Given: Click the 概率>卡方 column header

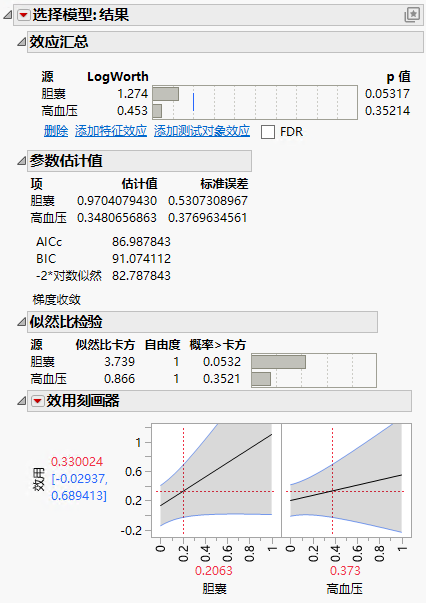Looking at the screenshot, I should click(x=218, y=345).
